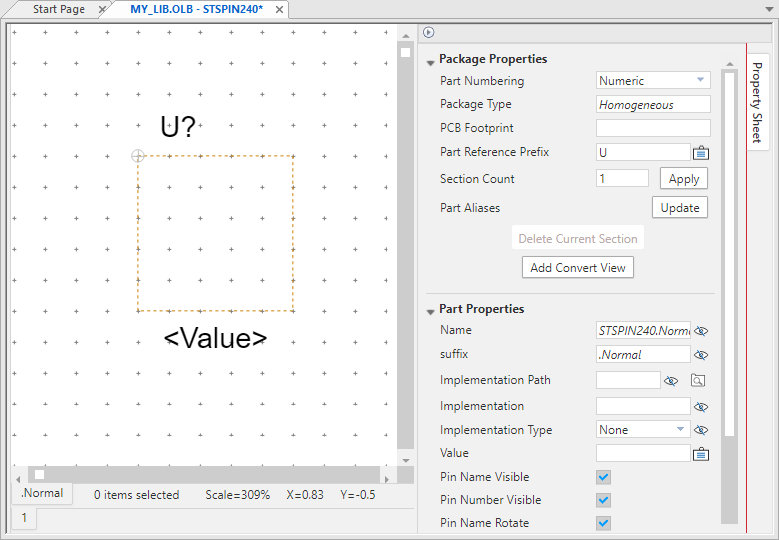Toggle visibility eye for the Implementation property

click(x=701, y=407)
